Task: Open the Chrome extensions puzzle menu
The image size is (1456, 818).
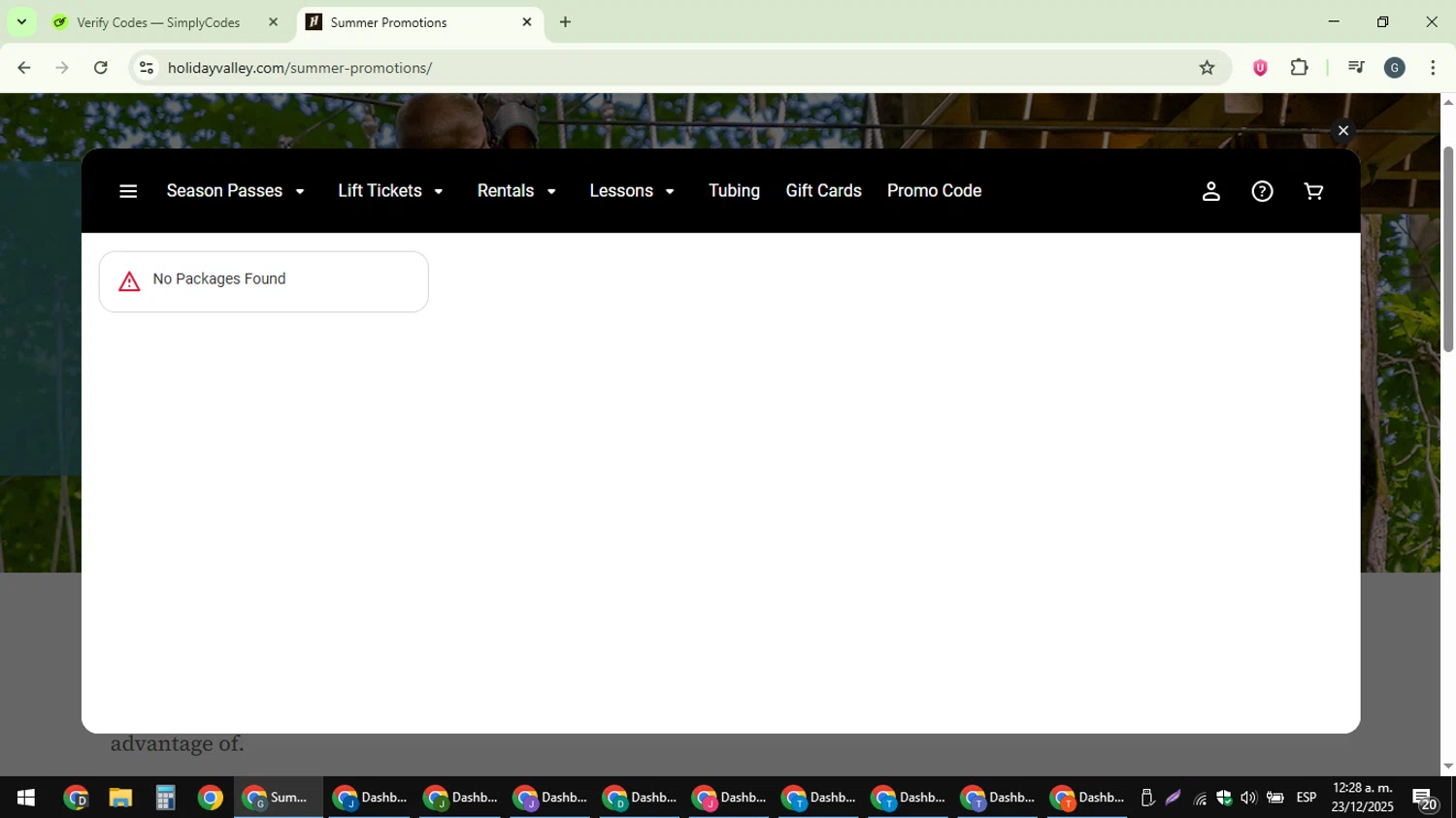Action: [1299, 68]
